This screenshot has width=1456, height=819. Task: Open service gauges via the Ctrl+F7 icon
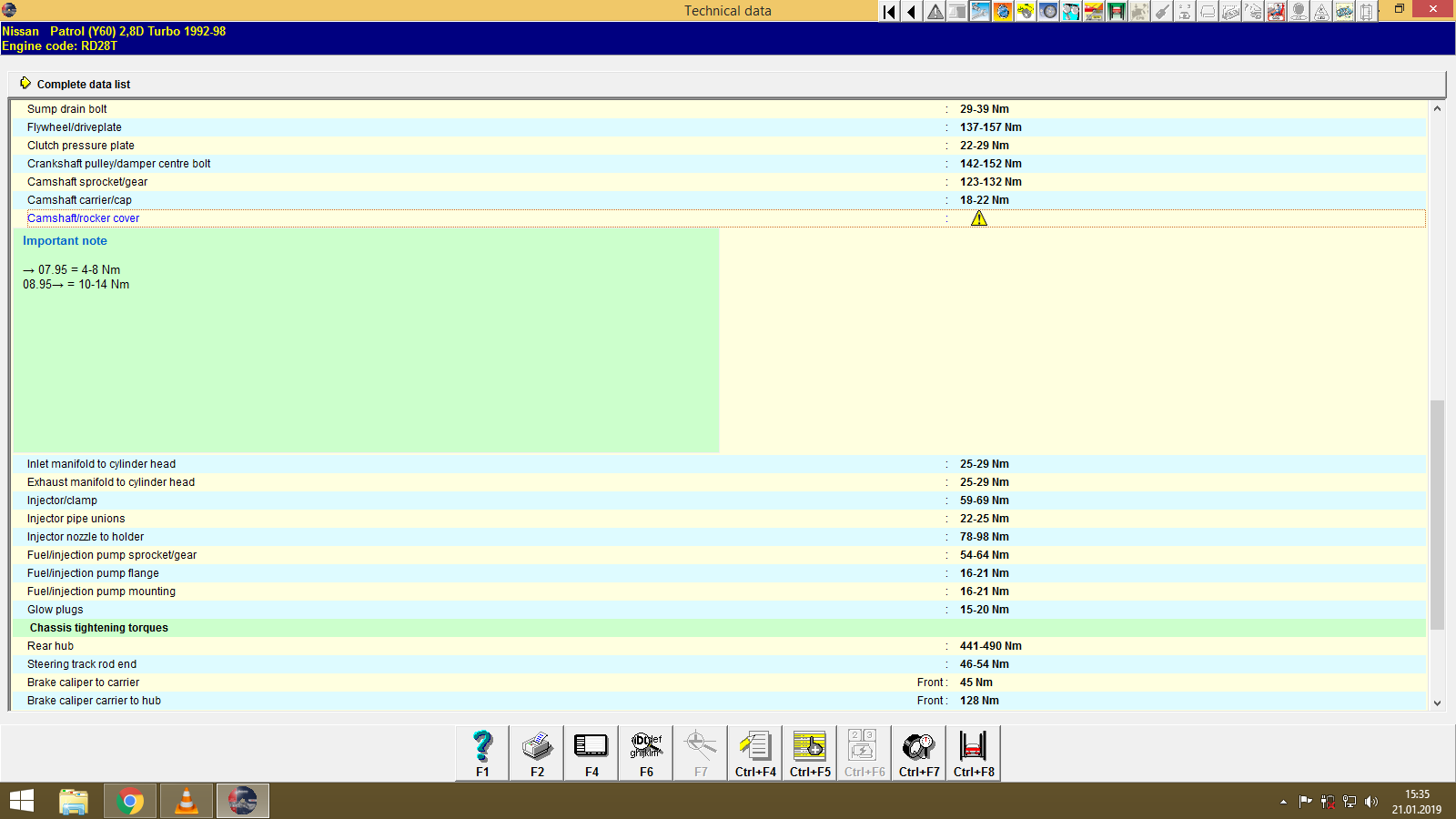[x=918, y=753]
